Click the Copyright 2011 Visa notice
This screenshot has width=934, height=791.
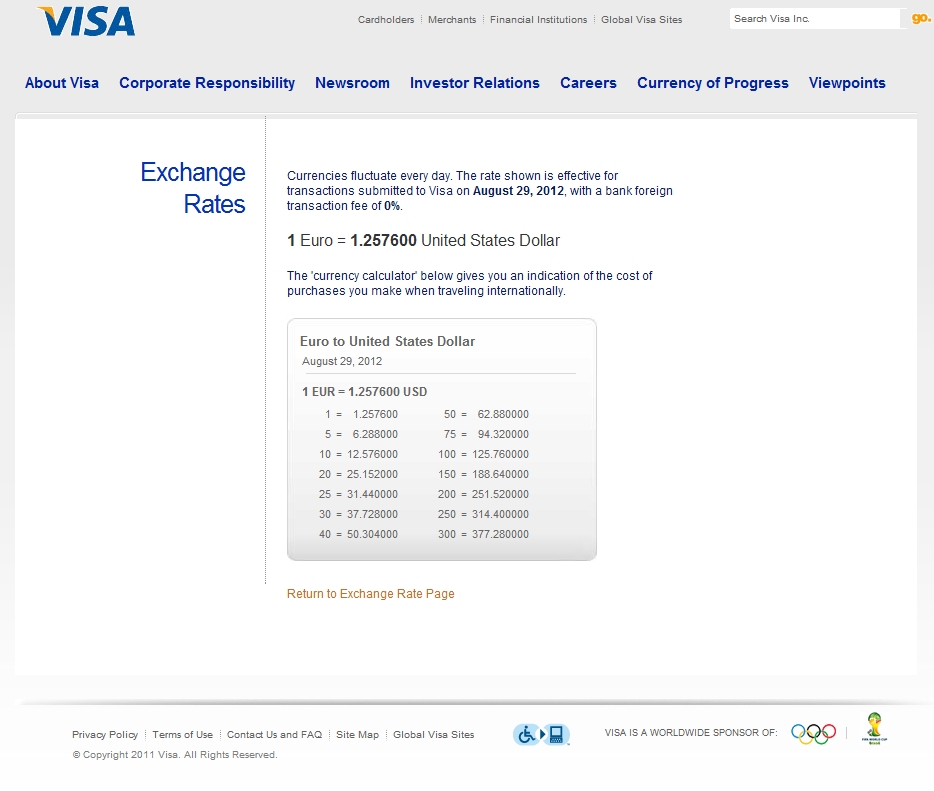(x=175, y=755)
